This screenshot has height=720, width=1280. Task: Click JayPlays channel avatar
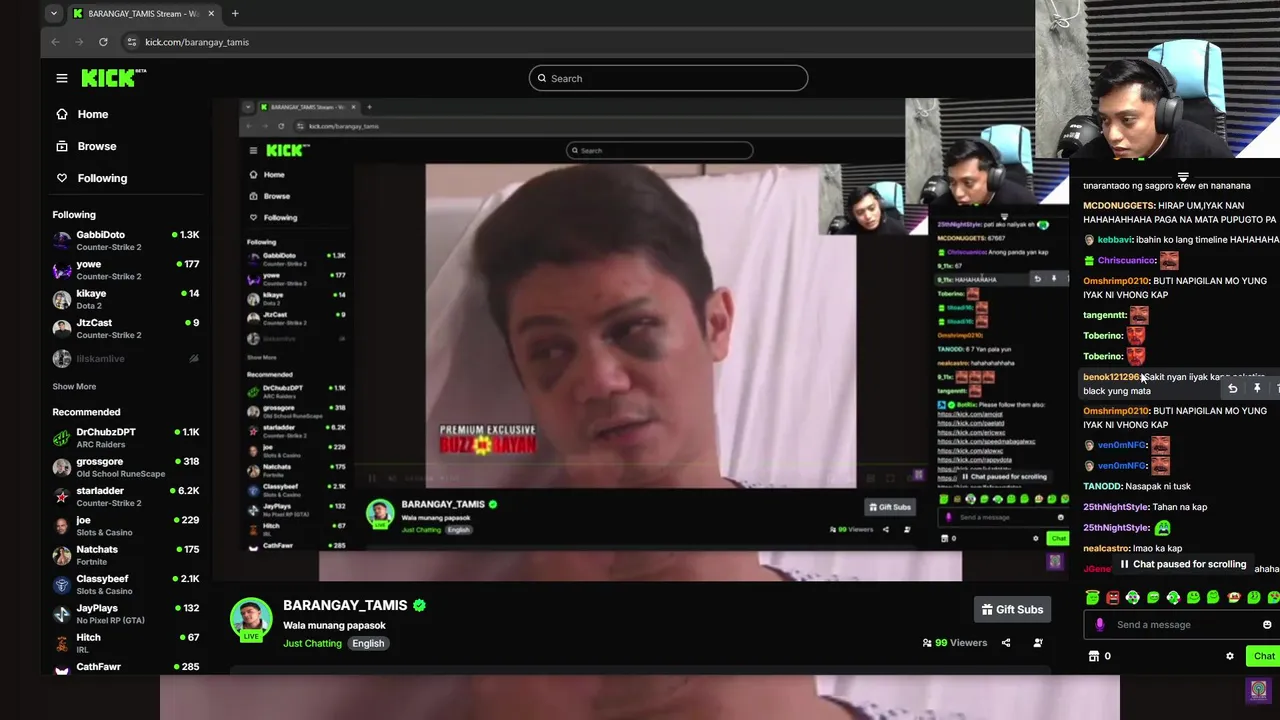[62, 613]
